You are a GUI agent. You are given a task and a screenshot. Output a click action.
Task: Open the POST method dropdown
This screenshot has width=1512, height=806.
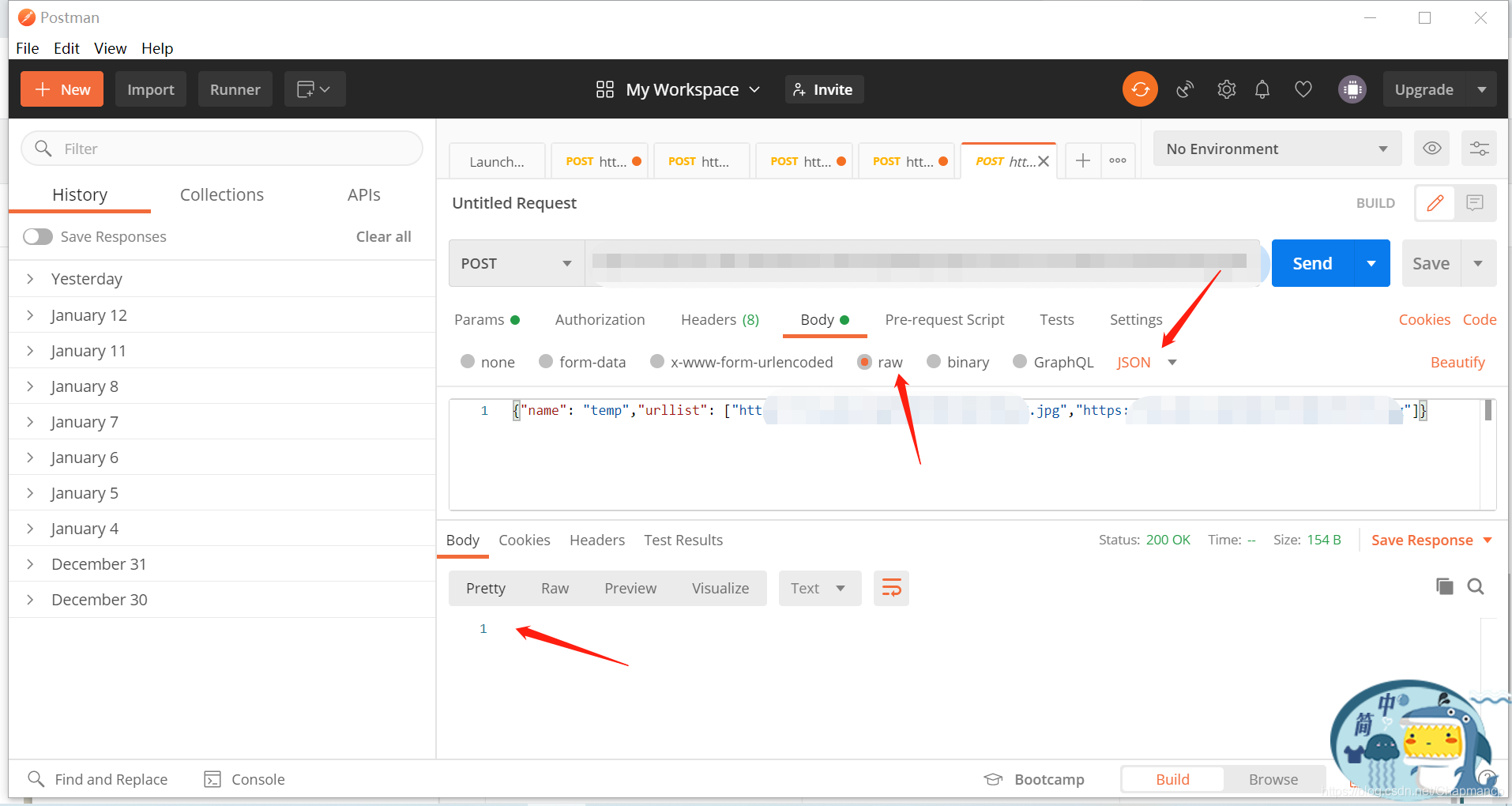[517, 263]
